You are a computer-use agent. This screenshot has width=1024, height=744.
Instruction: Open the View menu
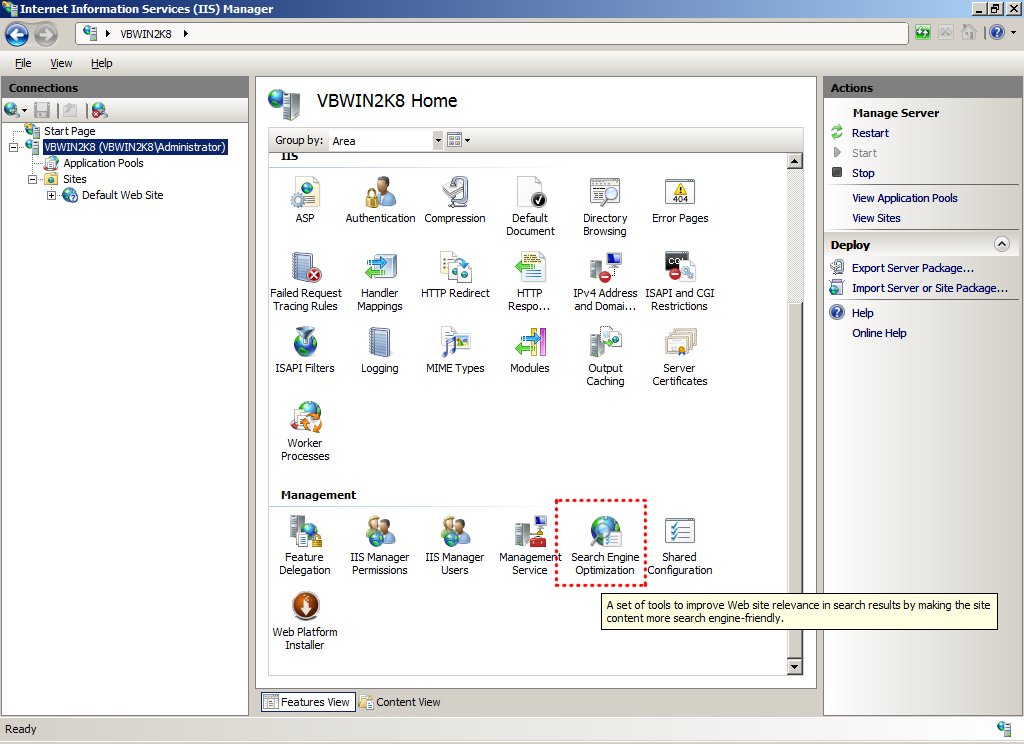coord(61,63)
